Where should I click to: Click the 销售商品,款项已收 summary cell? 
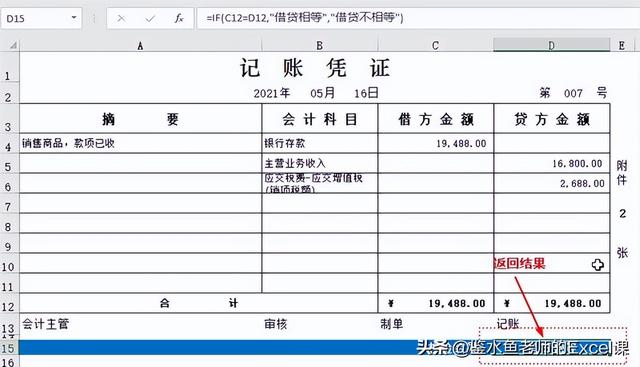140,143
